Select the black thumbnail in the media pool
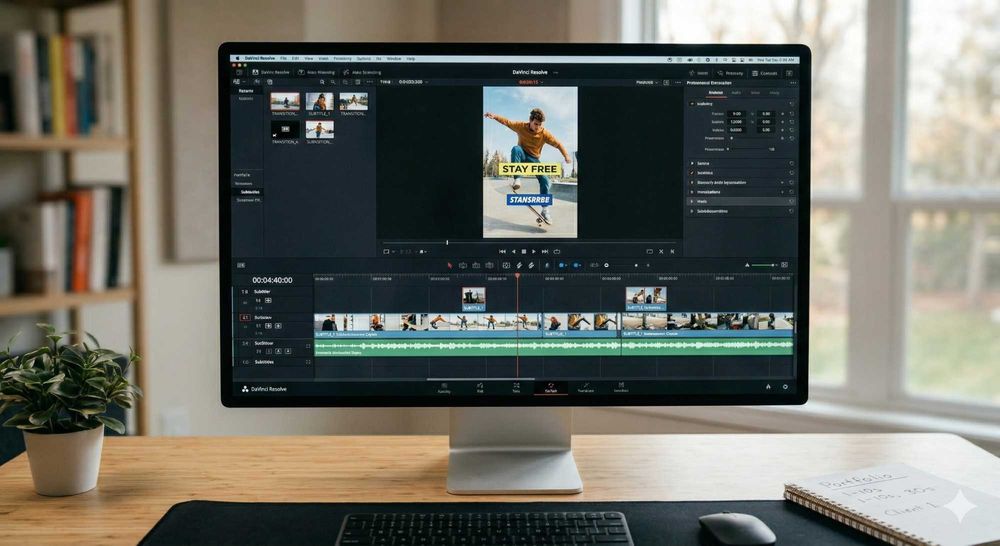 (x=285, y=129)
